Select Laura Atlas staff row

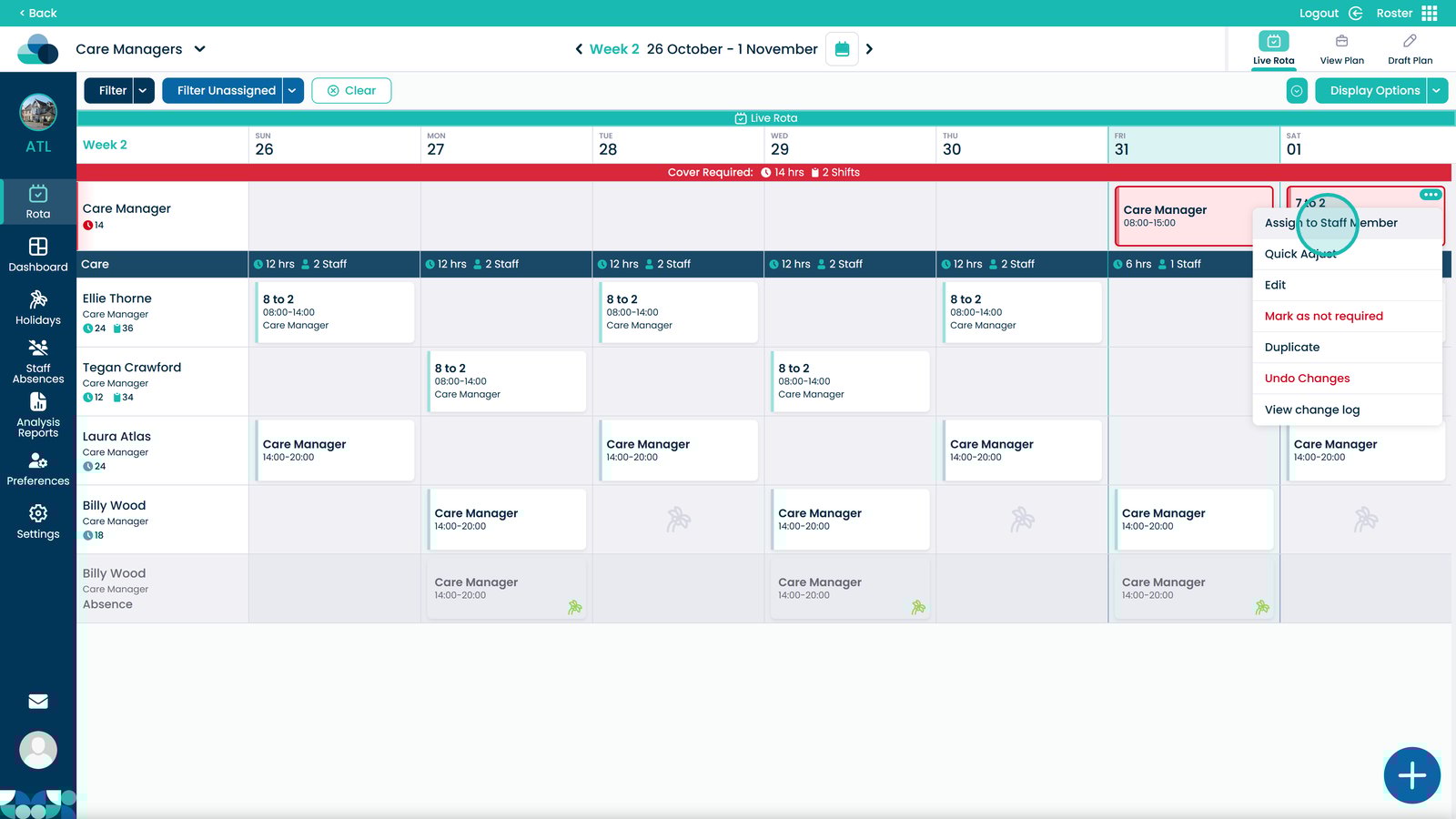point(162,450)
